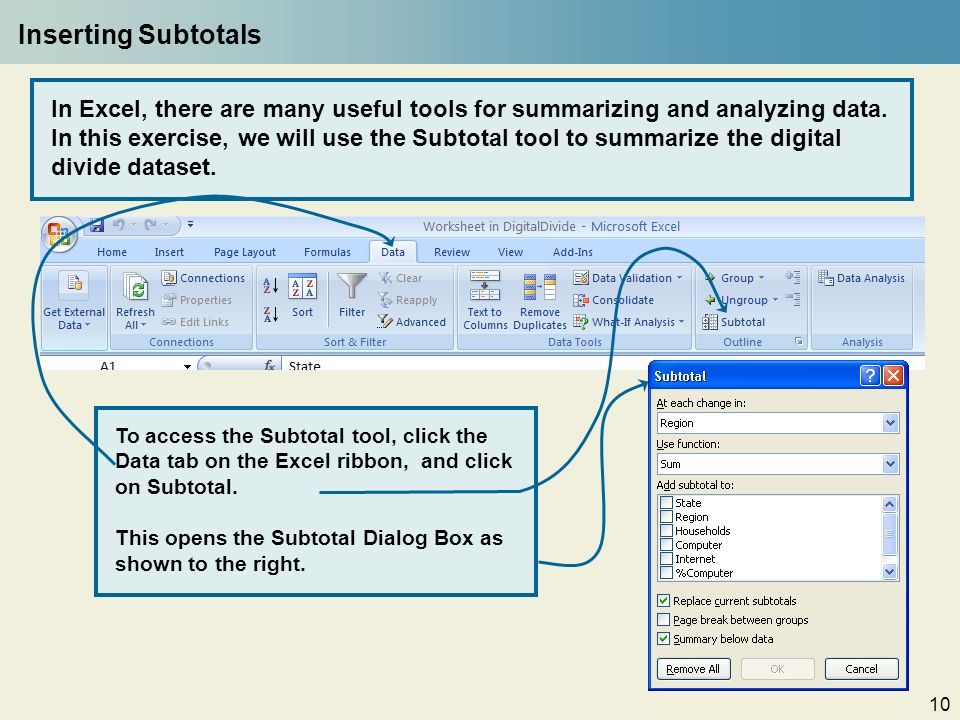Select the Data tab

393,252
